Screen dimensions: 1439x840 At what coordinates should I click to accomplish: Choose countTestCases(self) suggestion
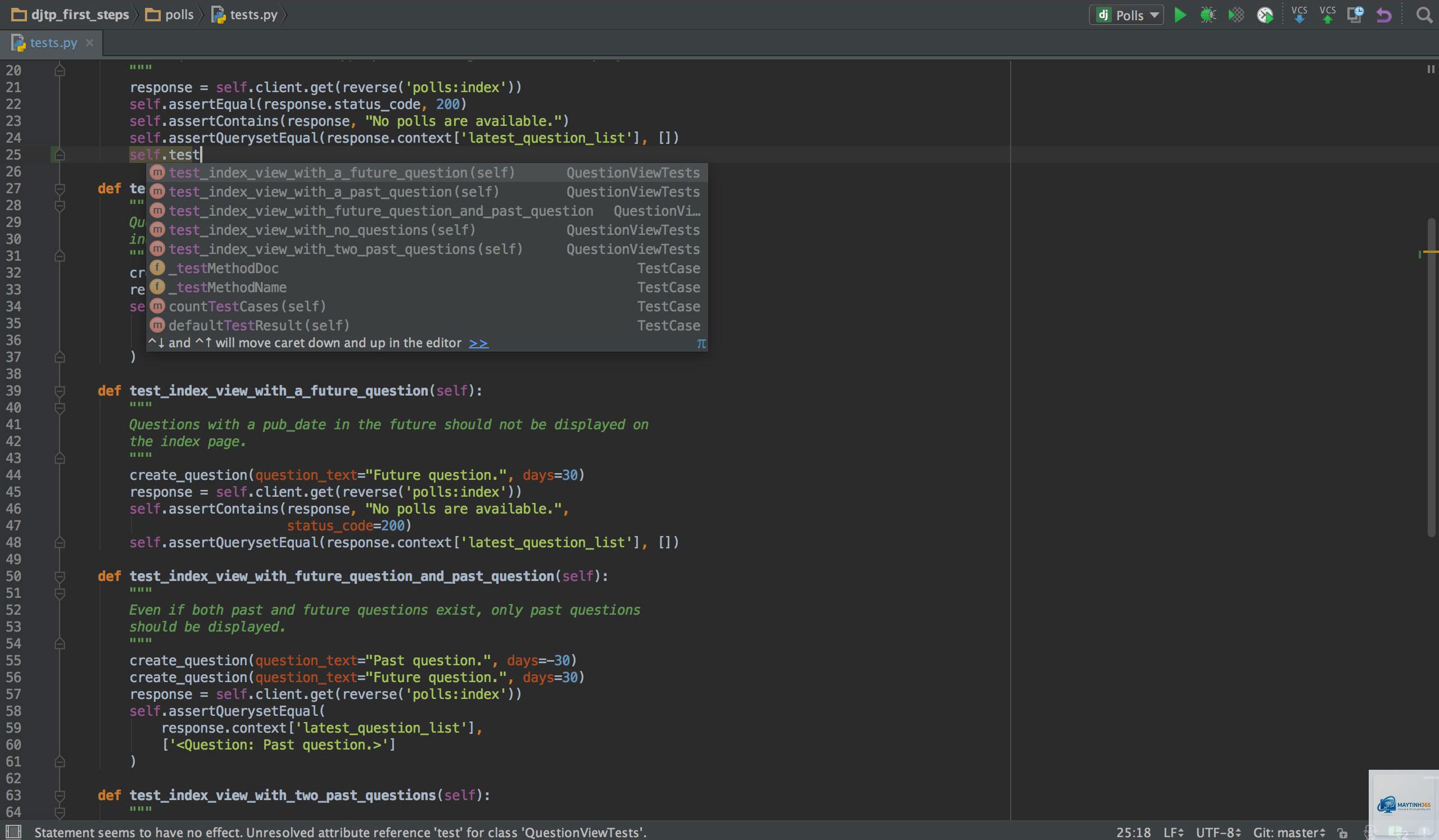[x=427, y=306]
